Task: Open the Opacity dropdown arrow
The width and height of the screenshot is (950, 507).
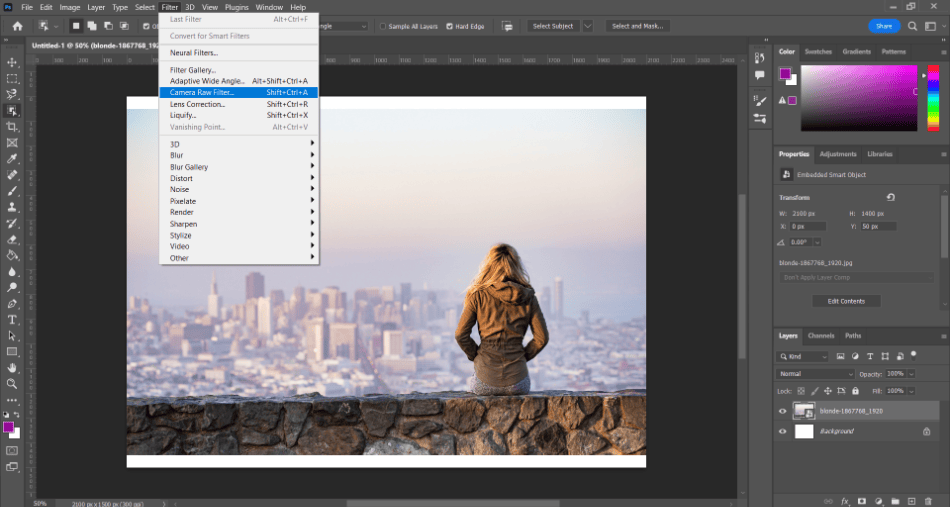Action: (x=911, y=374)
